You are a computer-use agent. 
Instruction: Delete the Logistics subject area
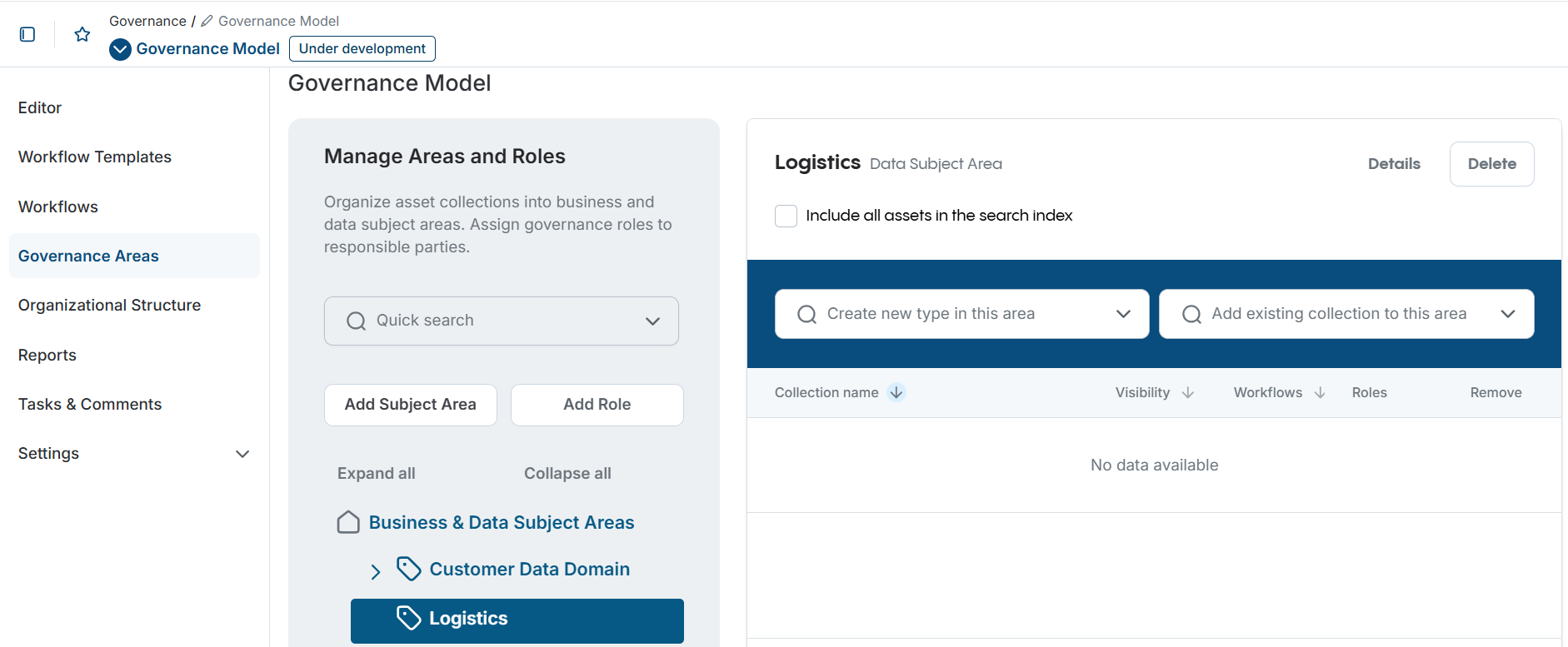(1491, 163)
